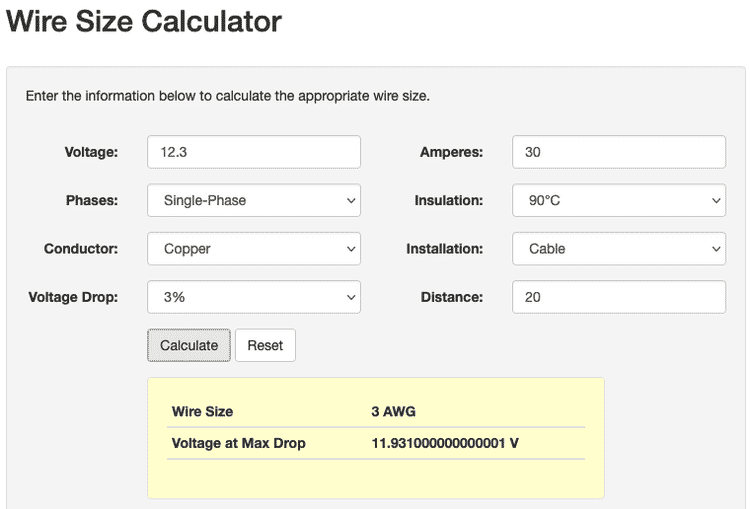The width and height of the screenshot is (750, 509).
Task: Click the "Insulation:" field label
Action: click(x=448, y=200)
